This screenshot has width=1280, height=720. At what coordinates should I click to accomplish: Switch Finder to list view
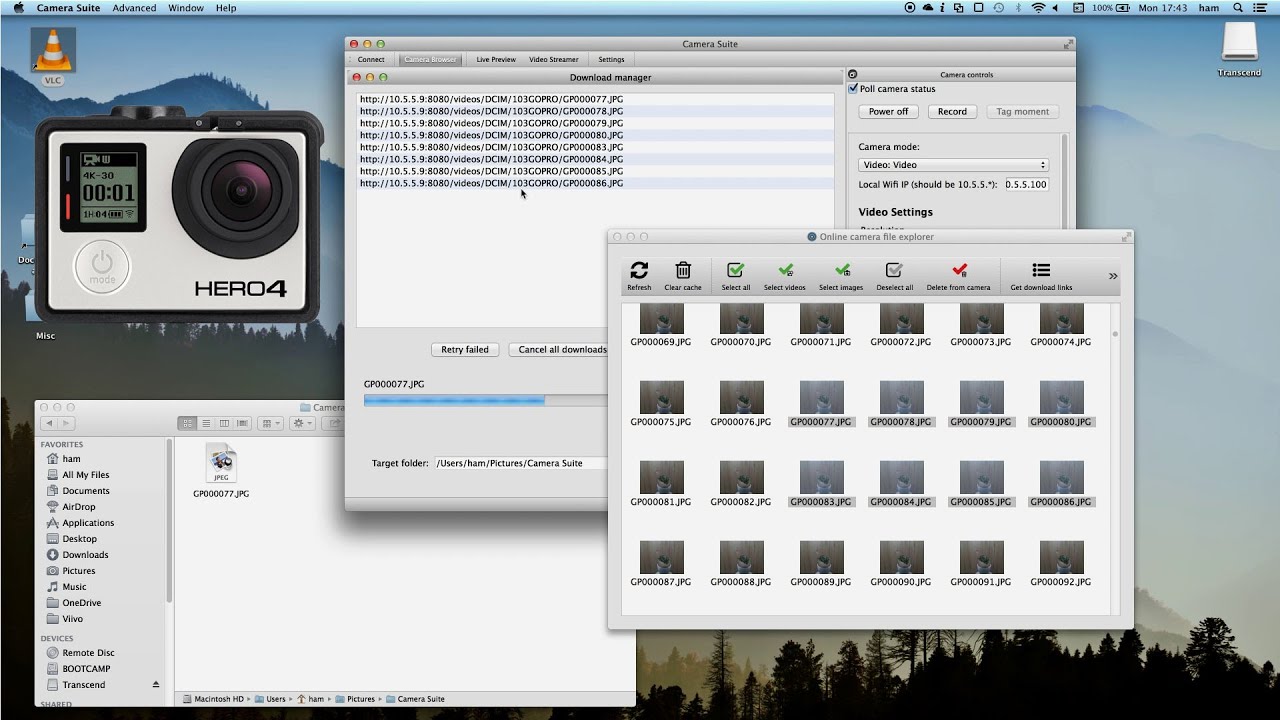(x=206, y=423)
